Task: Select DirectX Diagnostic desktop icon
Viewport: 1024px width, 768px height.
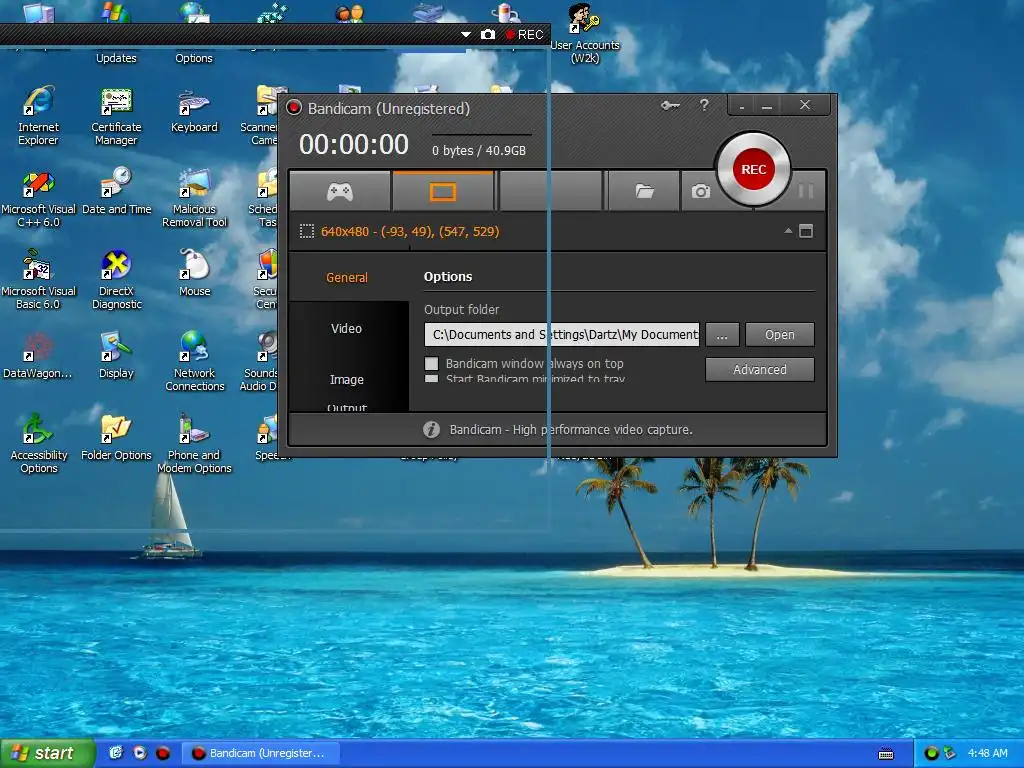Action: pyautogui.click(x=116, y=280)
